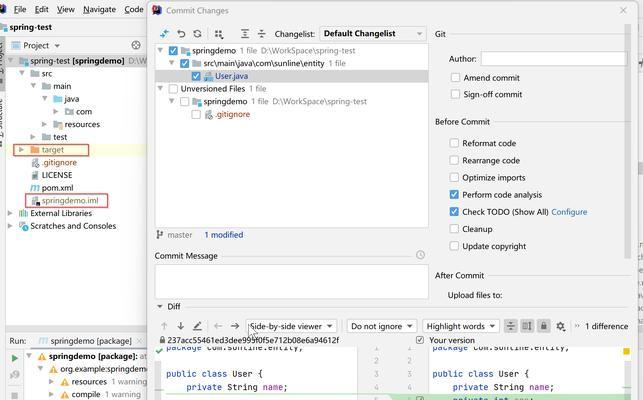Viewport: 643px width, 400px height.
Task: Click the Show Diff icon in commit toolbar
Action: (x=164, y=34)
